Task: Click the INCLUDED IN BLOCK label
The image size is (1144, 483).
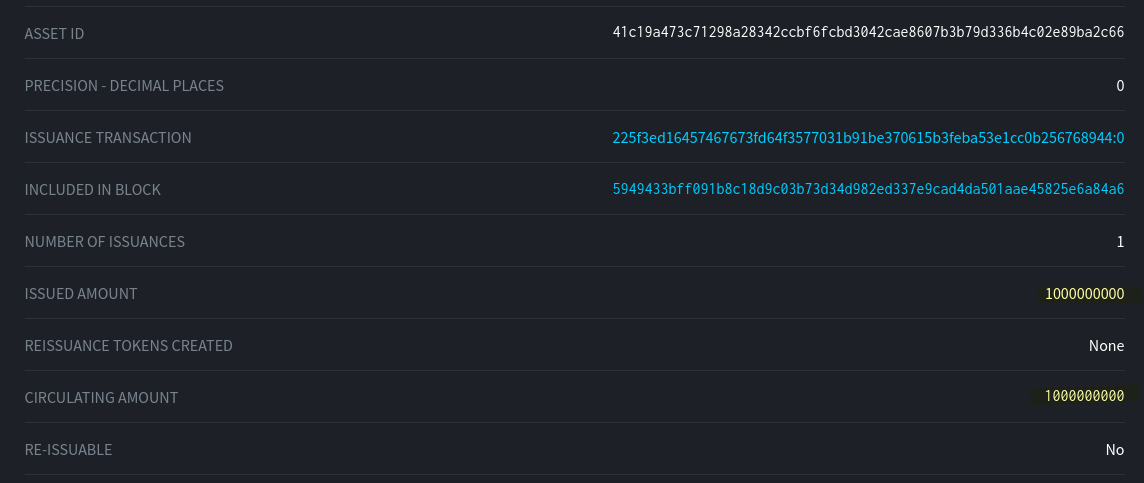Action: [92, 190]
